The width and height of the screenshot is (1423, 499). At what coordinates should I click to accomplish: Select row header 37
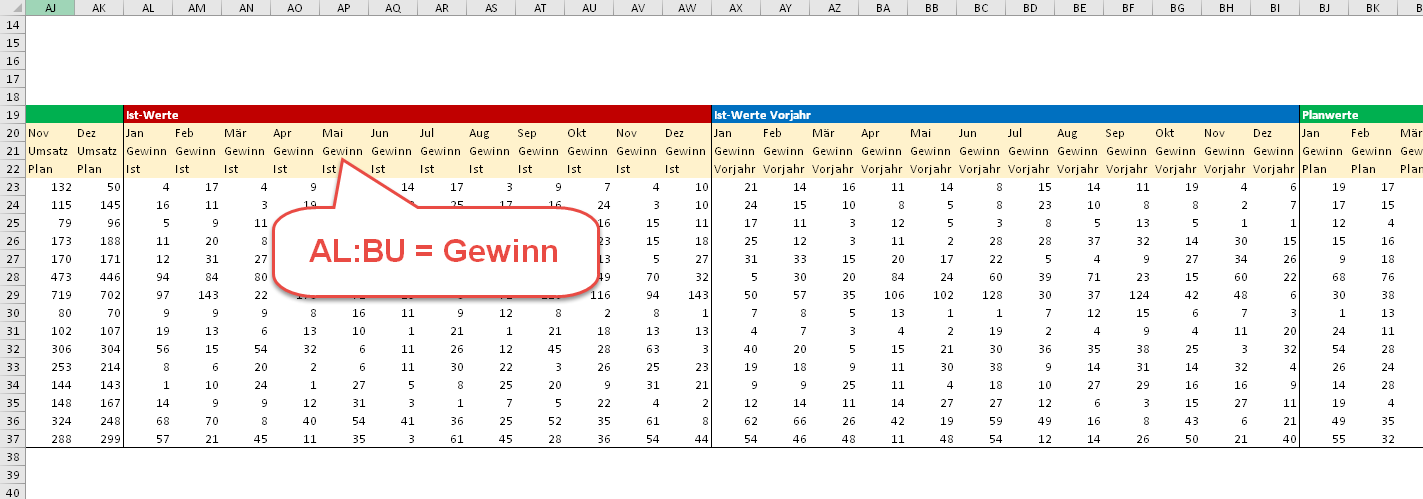(x=12, y=438)
